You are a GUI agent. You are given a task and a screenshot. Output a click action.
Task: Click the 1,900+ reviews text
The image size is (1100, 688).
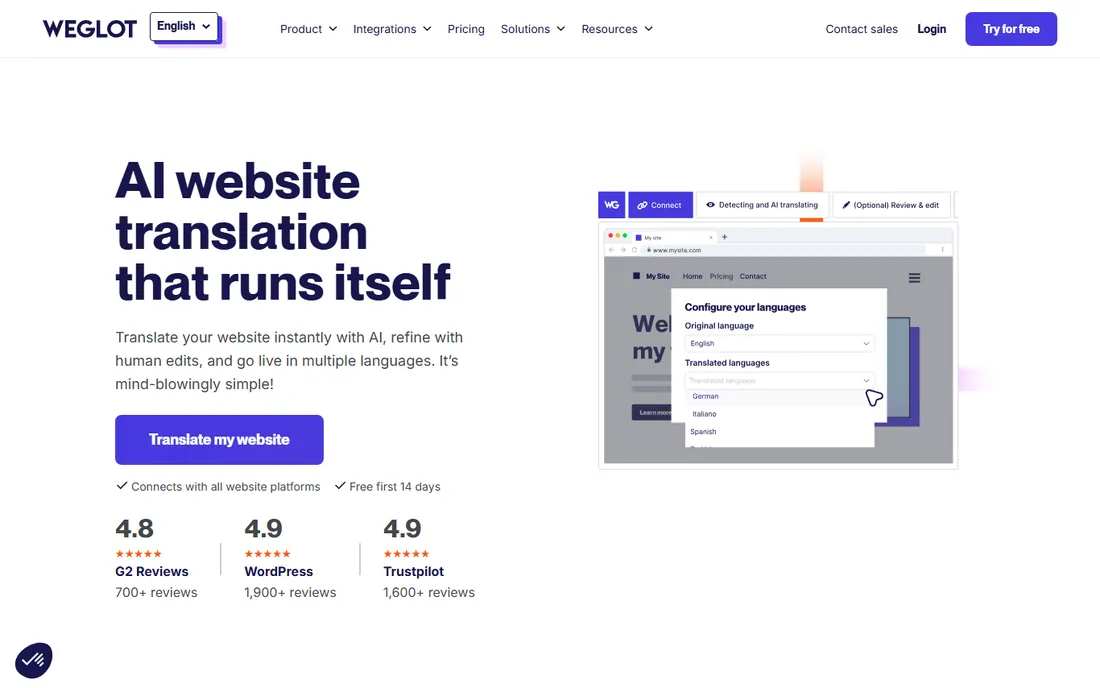[x=290, y=593]
